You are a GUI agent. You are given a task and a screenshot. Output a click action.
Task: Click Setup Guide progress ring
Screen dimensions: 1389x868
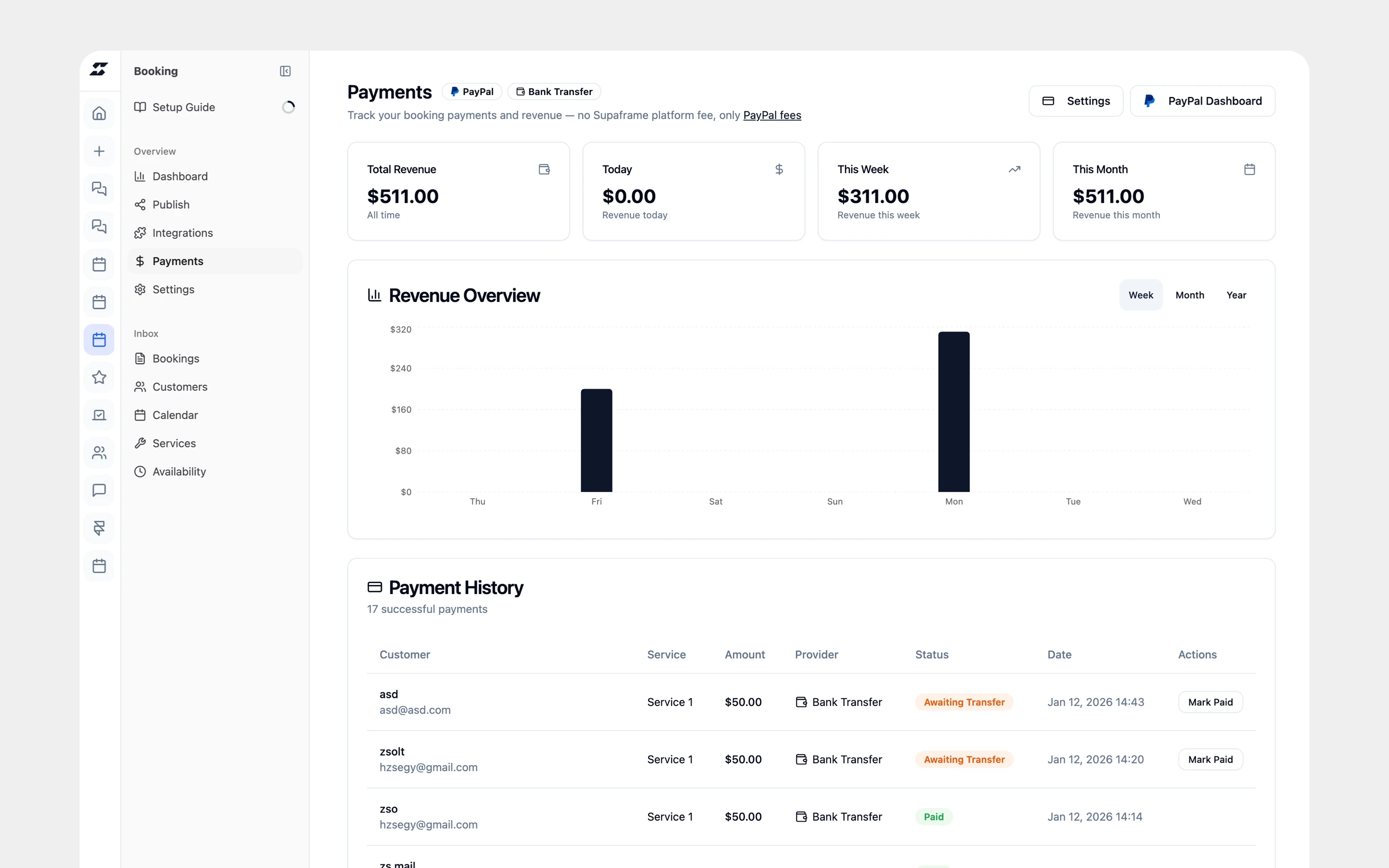(x=288, y=108)
